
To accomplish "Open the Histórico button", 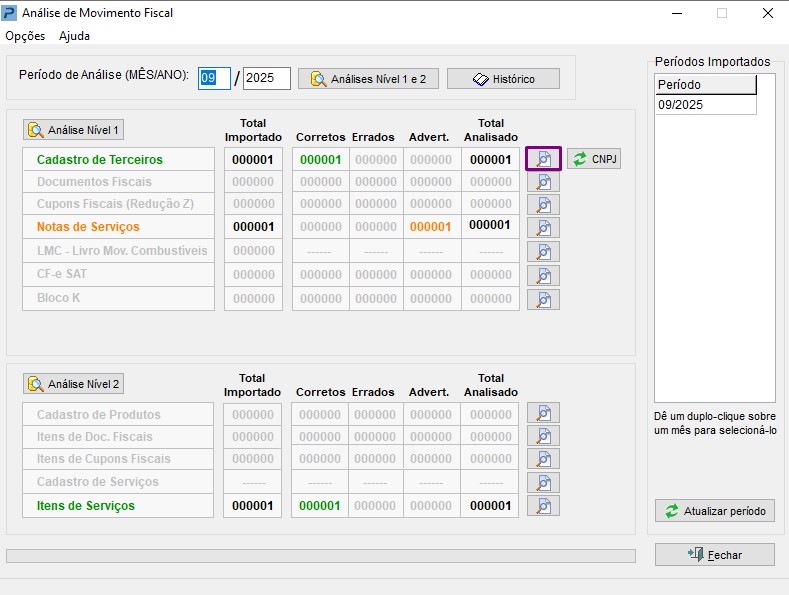I will (503, 79).
